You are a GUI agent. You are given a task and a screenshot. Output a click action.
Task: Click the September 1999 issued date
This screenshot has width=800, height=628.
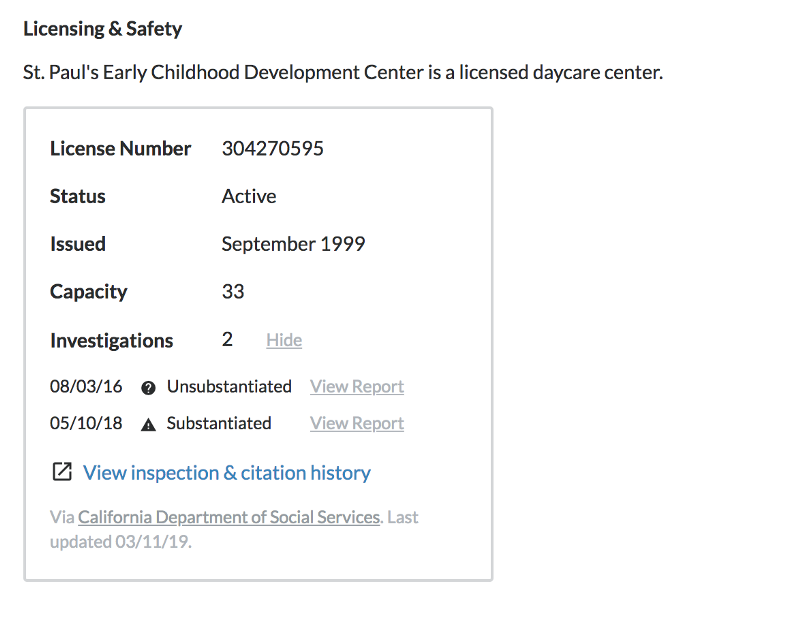point(293,244)
